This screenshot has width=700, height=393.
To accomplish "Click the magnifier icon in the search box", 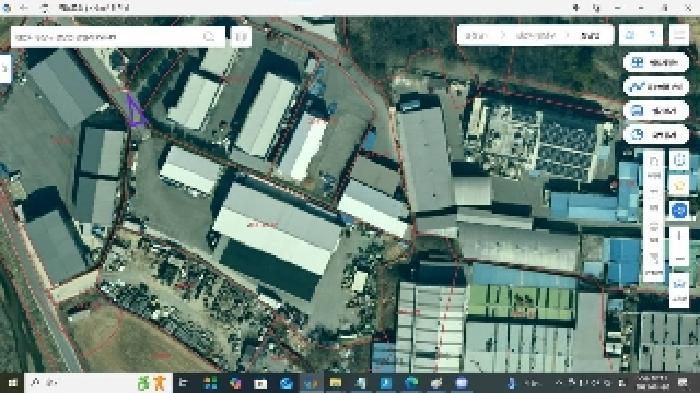I will point(208,37).
